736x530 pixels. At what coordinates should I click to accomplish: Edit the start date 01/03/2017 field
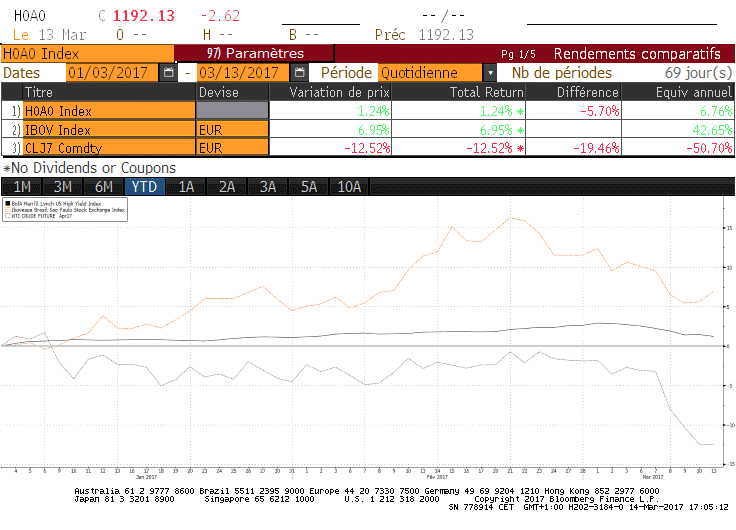coord(112,73)
